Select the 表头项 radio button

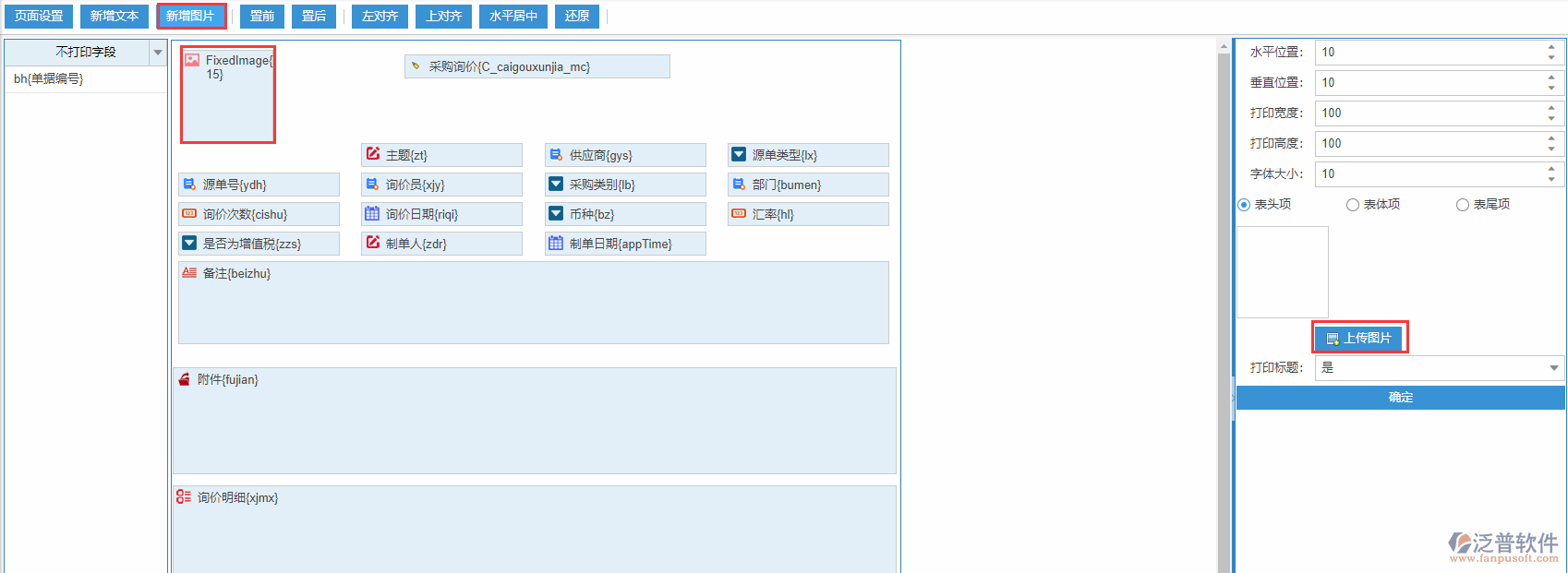coord(1244,205)
